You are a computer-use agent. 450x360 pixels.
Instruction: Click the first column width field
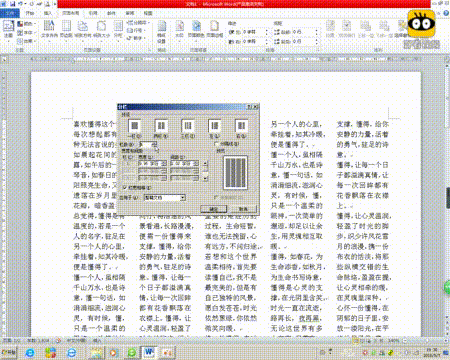pos(152,164)
